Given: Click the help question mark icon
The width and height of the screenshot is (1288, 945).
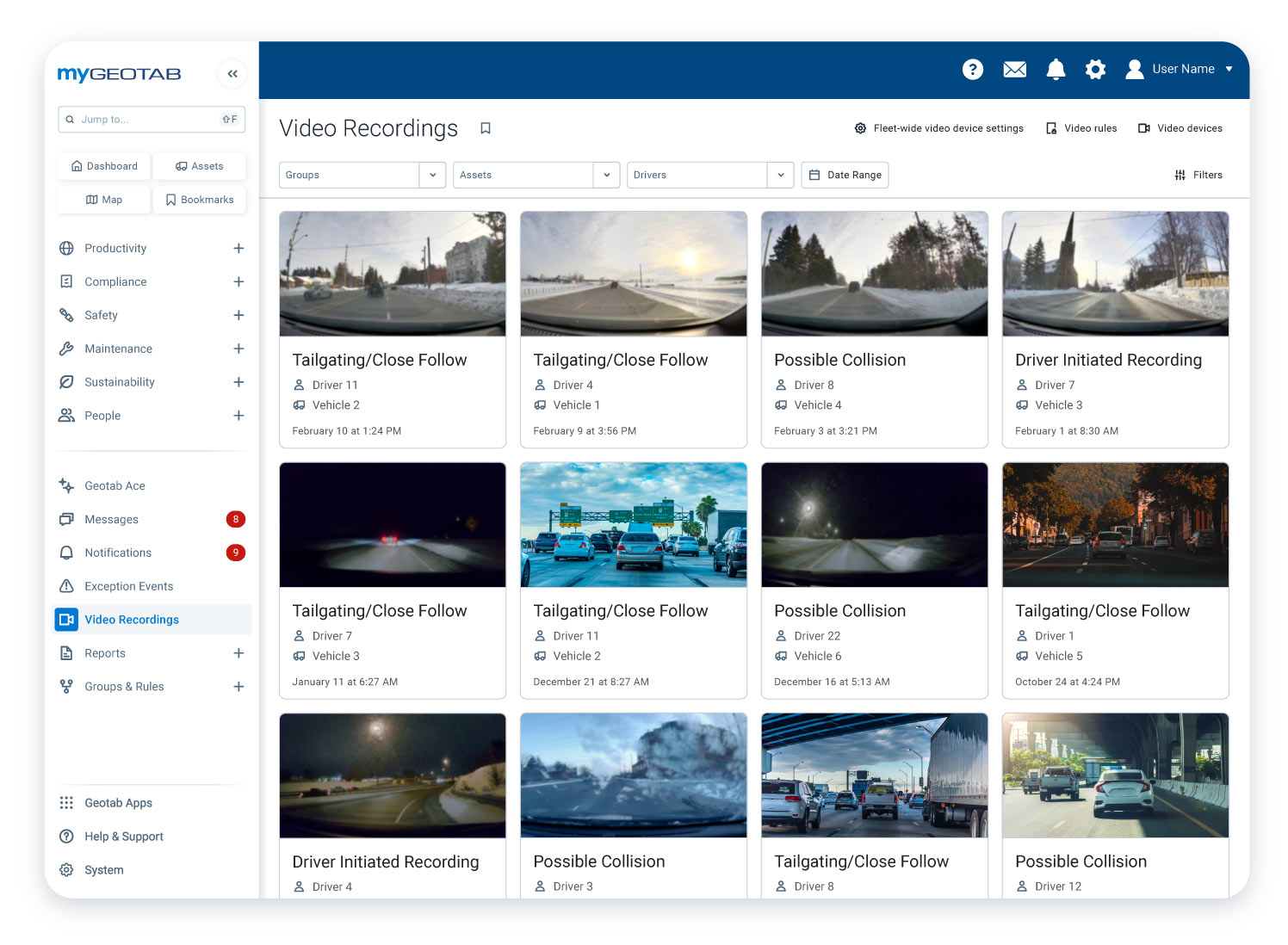Looking at the screenshot, I should coord(972,70).
